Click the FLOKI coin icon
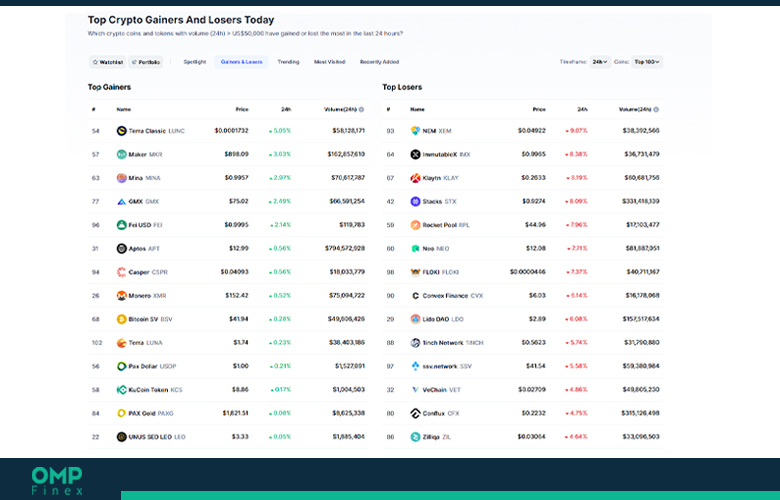The height and width of the screenshot is (500, 780). [x=415, y=272]
